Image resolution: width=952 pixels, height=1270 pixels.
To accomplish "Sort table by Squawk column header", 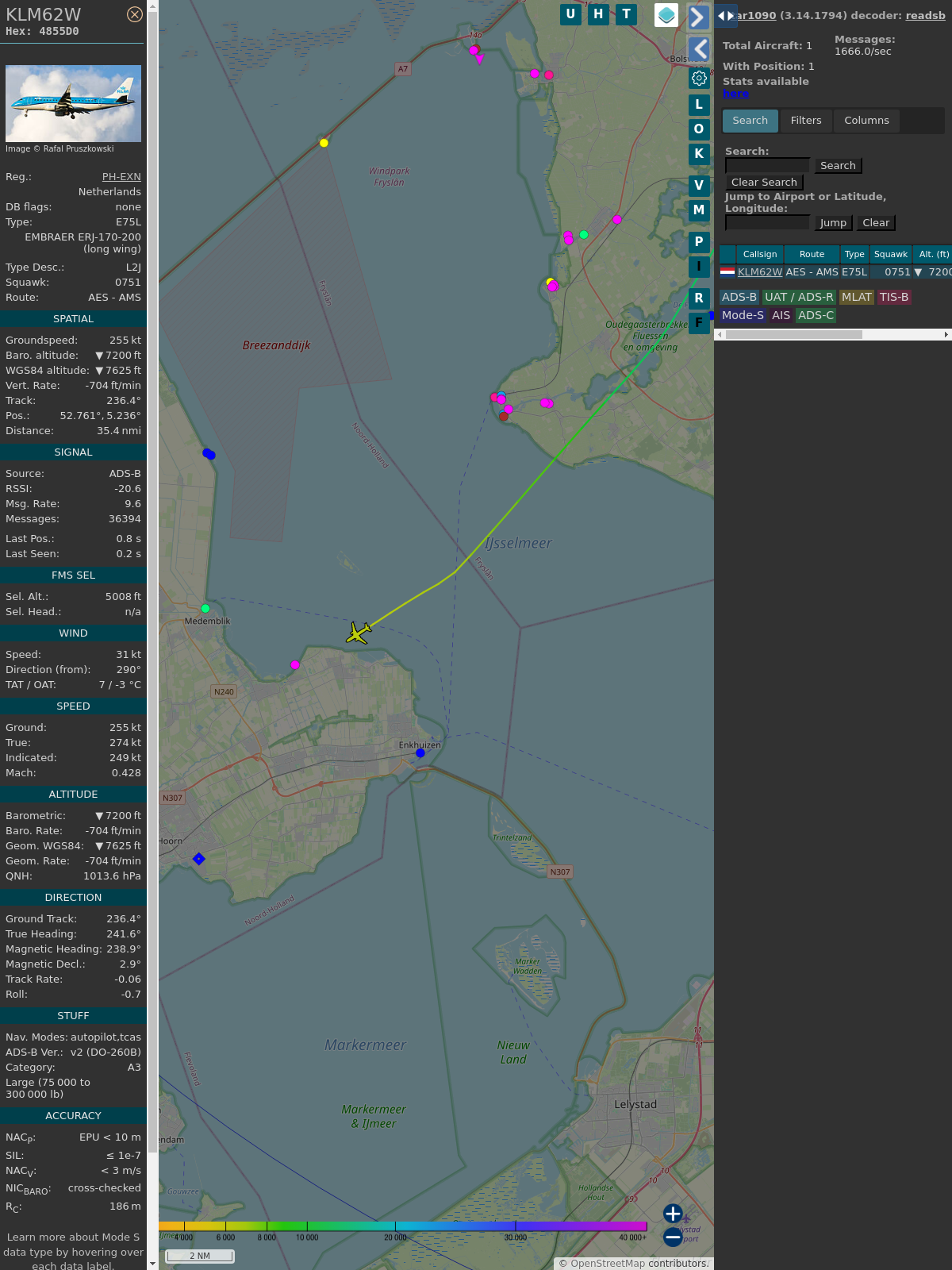I will point(890,254).
